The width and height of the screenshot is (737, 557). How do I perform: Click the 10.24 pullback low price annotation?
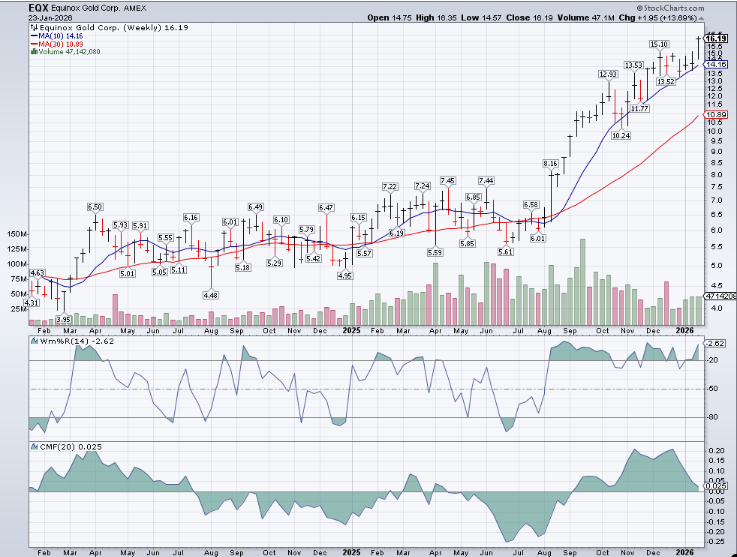(620, 135)
